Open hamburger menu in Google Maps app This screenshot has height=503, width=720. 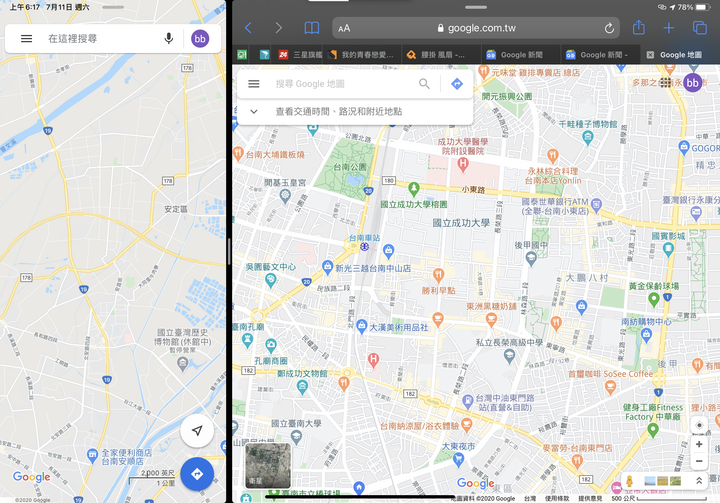[27, 39]
